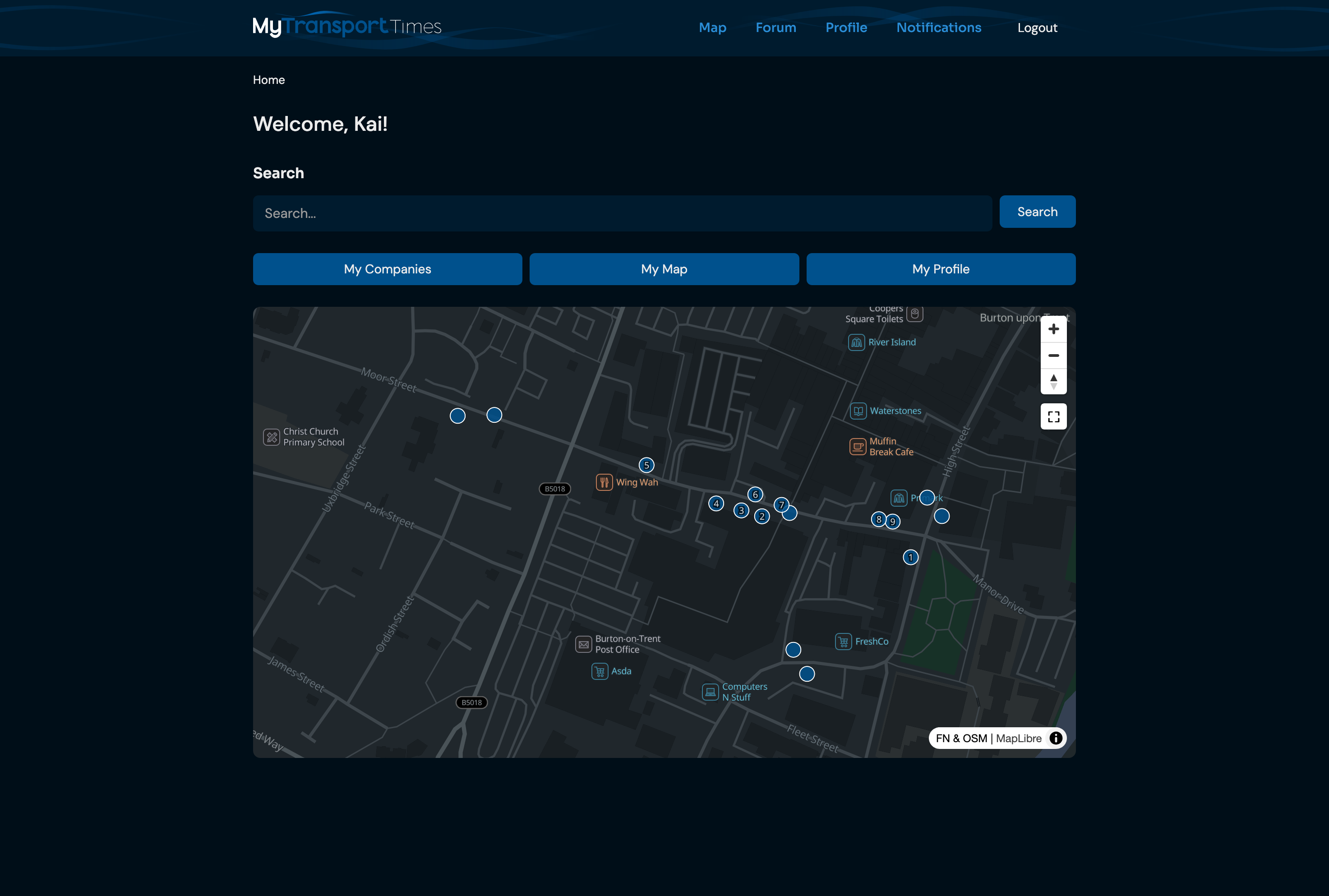Click the FreshCo supermarket icon
The height and width of the screenshot is (896, 1329).
click(843, 642)
